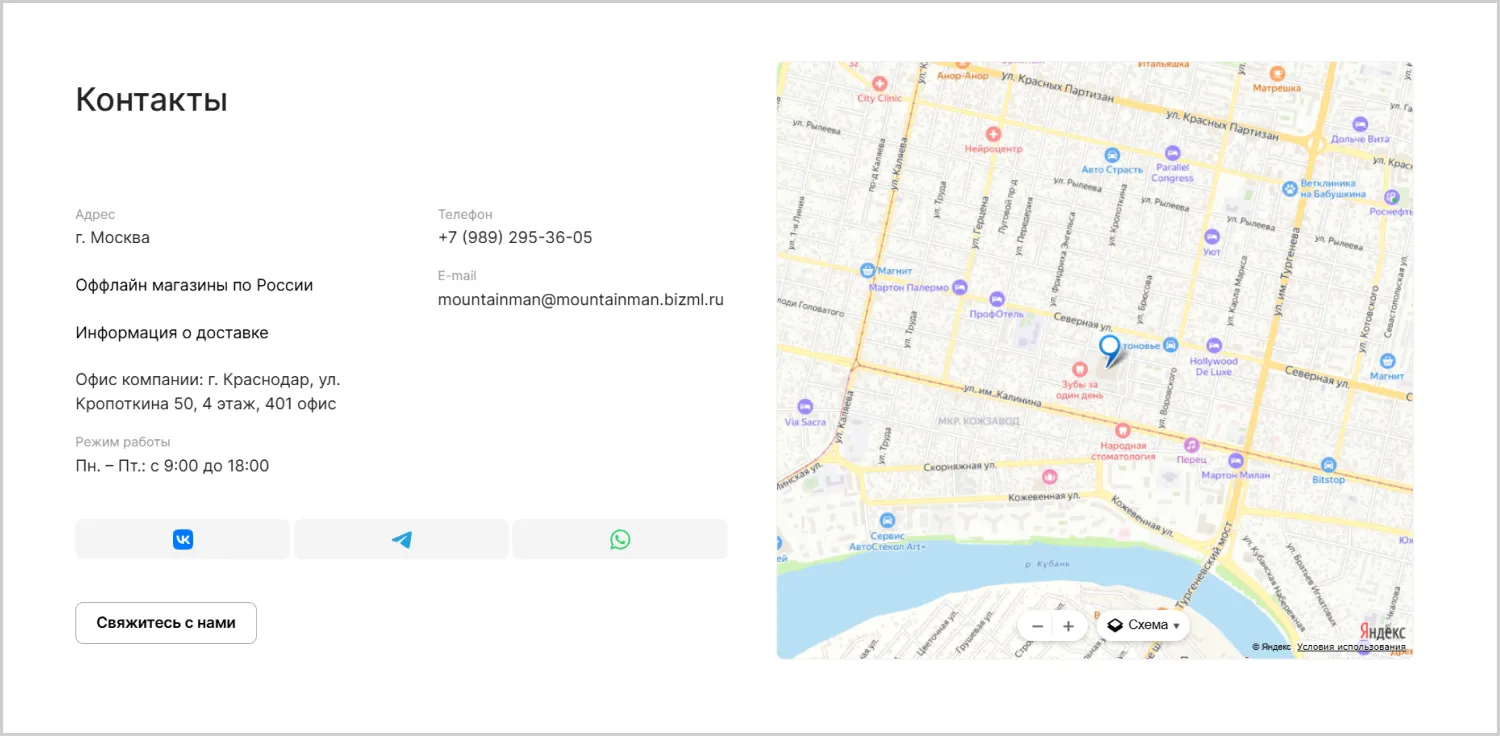Click the ПрофОтель marker on map
The image size is (1500, 736).
click(996, 299)
